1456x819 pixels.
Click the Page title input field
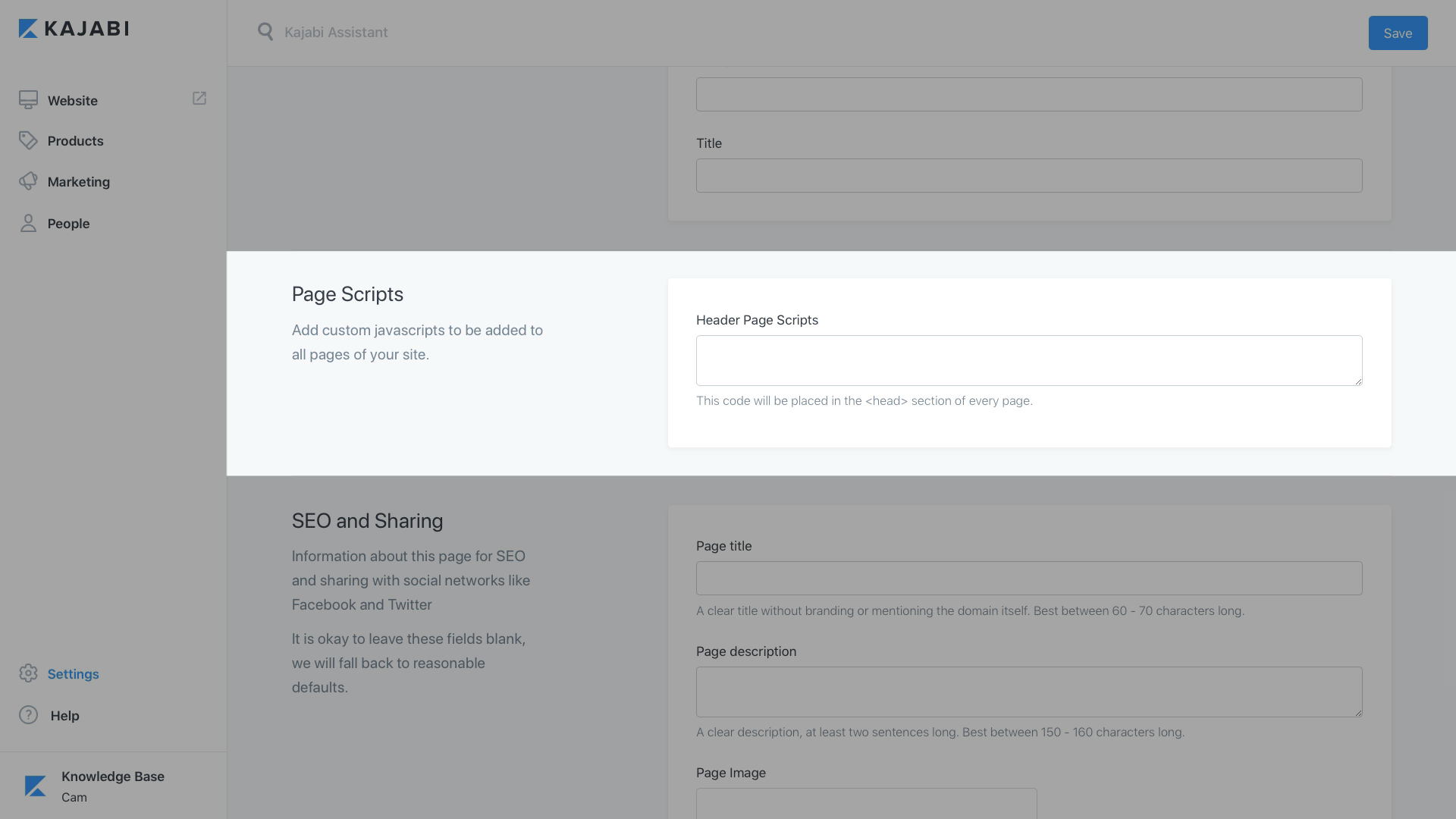click(1028, 578)
